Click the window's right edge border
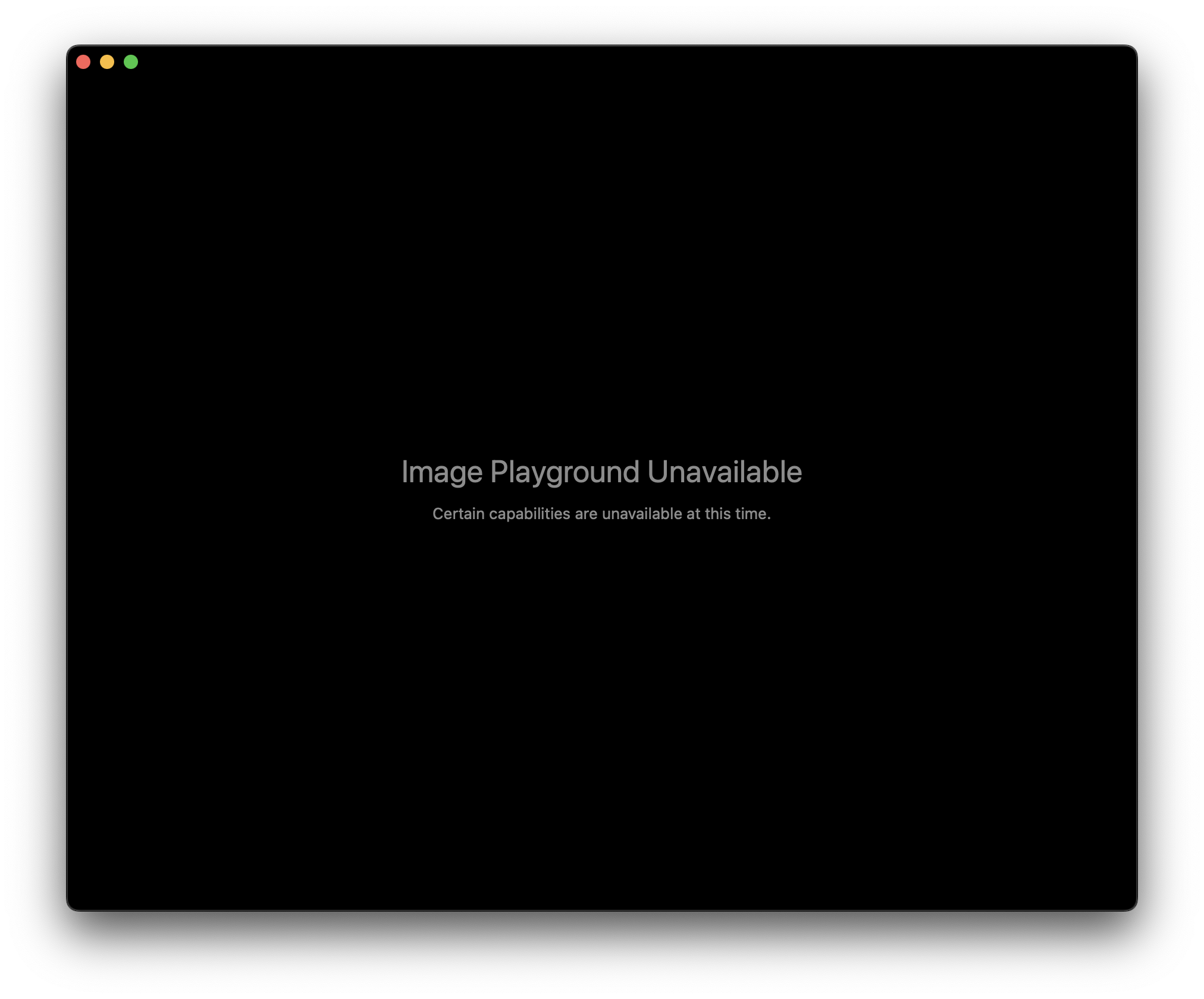Screen dimensions: 1204x999 [1136, 476]
